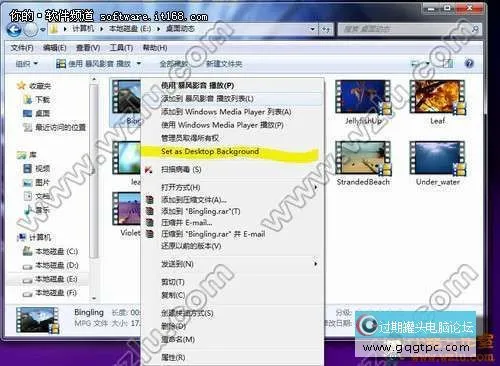The image size is (500, 366).
Task: Click the navigation pane scrollbar
Action: (94, 170)
